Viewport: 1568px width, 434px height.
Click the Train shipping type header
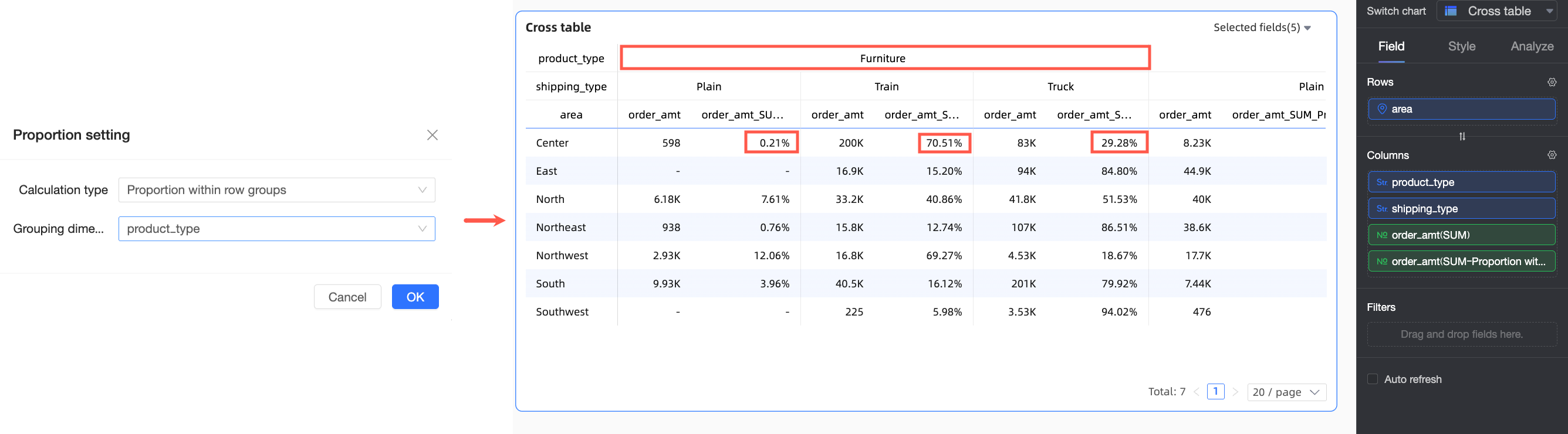pos(886,86)
